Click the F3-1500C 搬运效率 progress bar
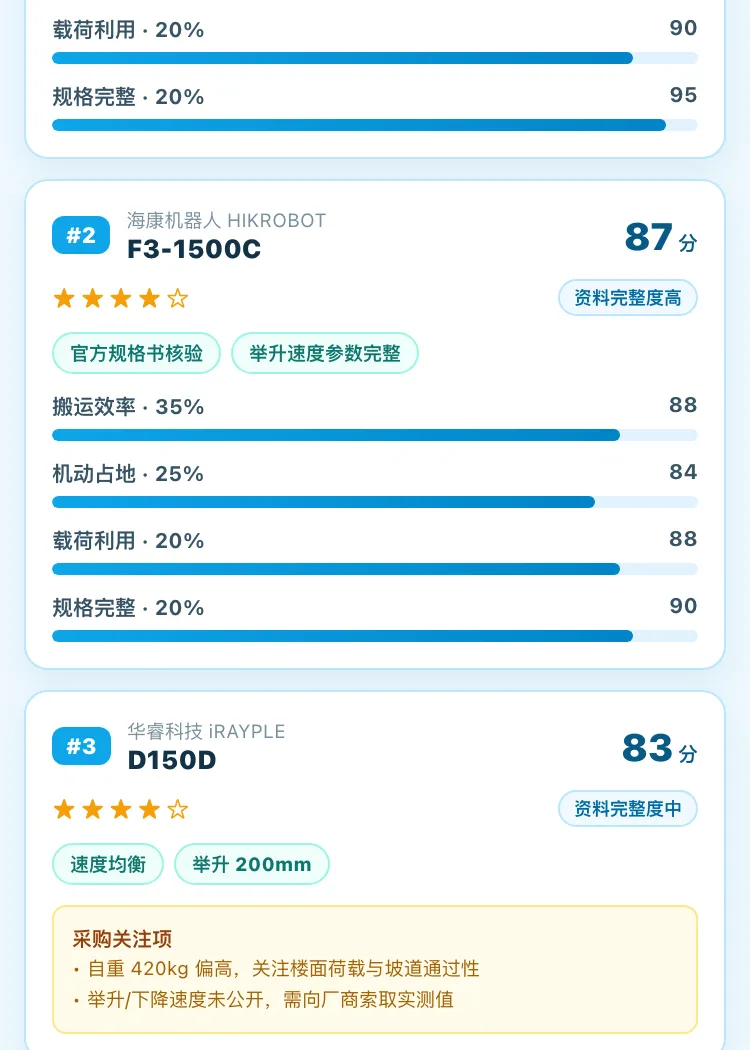 [x=375, y=435]
